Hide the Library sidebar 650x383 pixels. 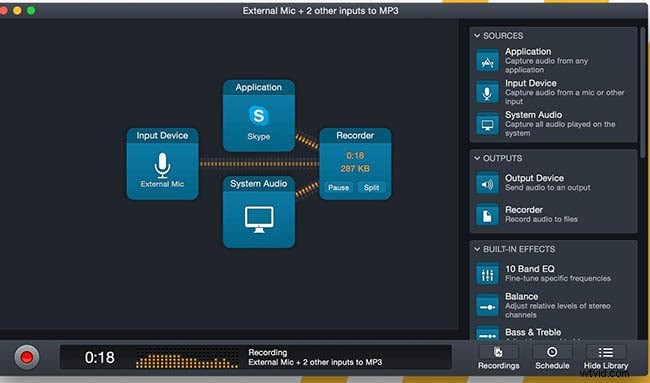[606, 357]
